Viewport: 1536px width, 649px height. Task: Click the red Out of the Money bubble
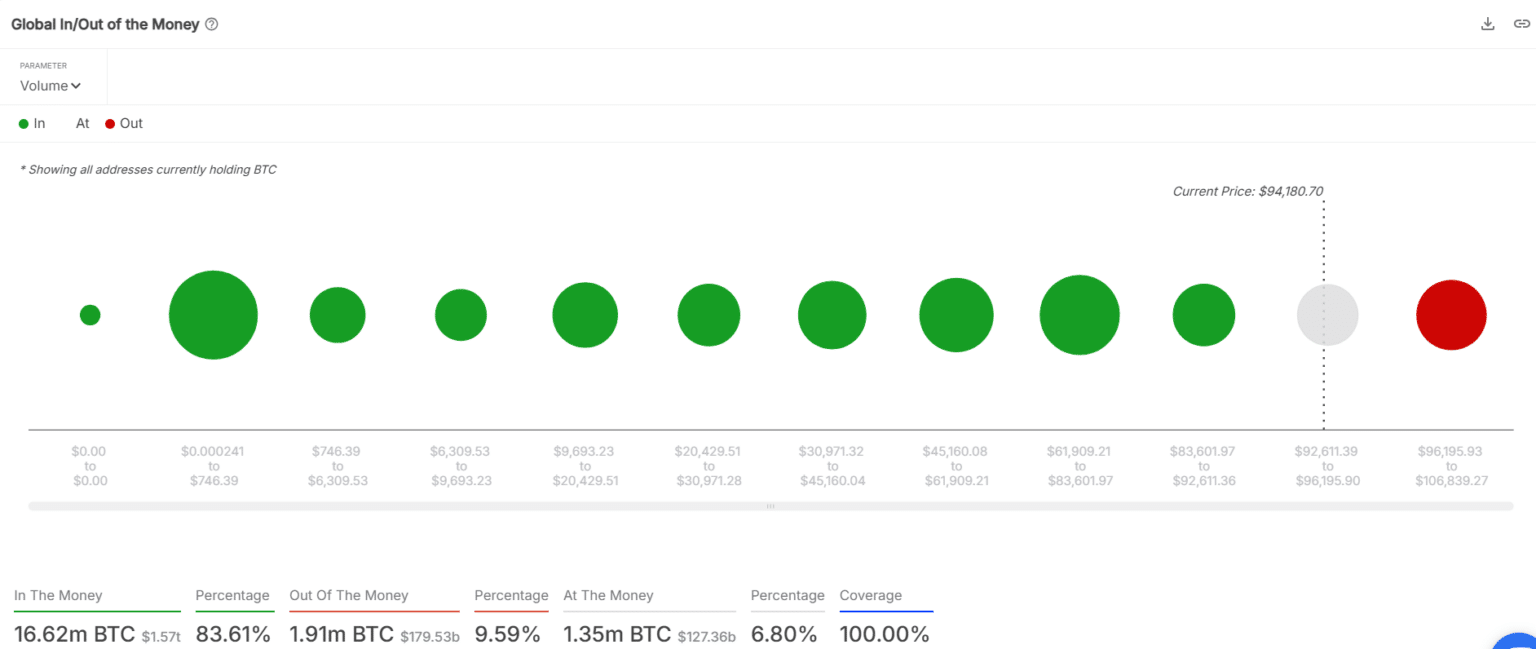1451,315
